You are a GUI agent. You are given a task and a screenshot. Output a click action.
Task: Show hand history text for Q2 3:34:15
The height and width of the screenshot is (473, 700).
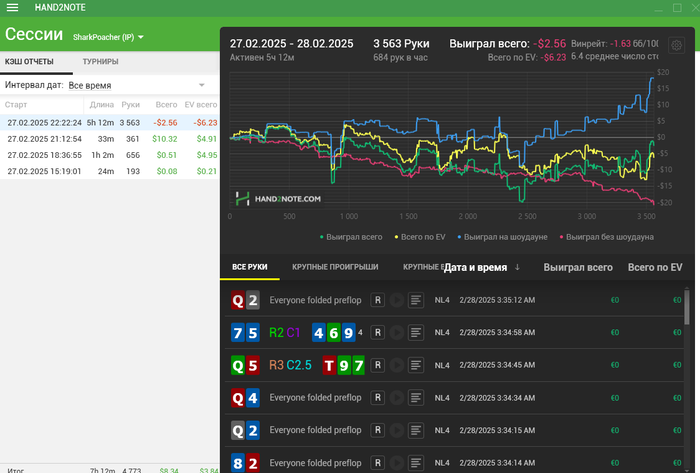click(416, 431)
